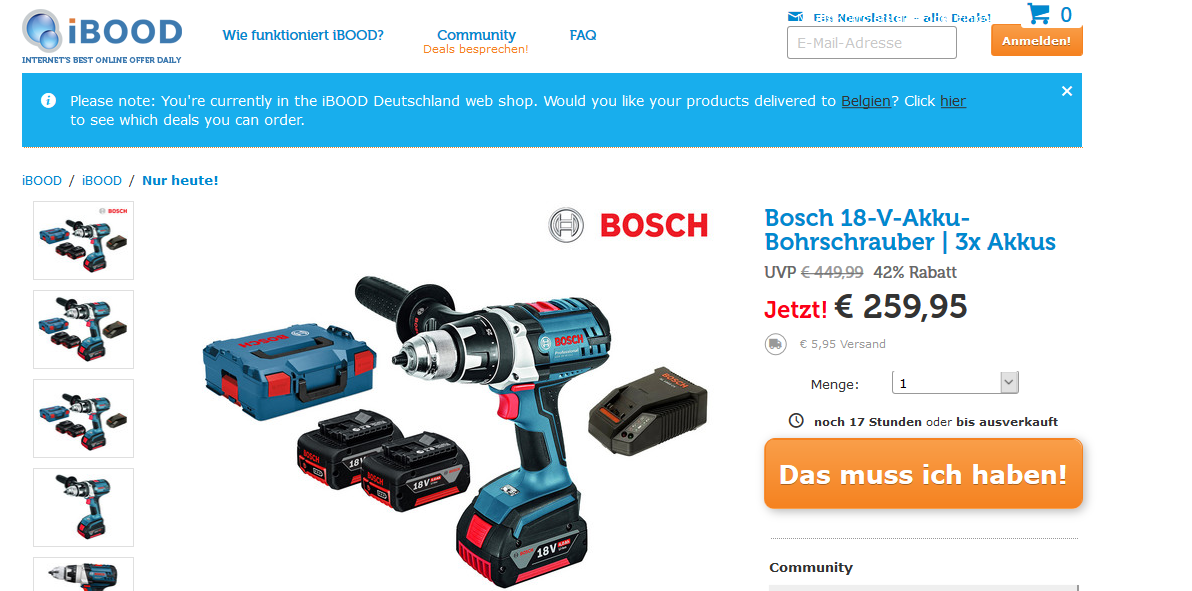Select the fourth thumbnail showing drill only

pyautogui.click(x=84, y=507)
